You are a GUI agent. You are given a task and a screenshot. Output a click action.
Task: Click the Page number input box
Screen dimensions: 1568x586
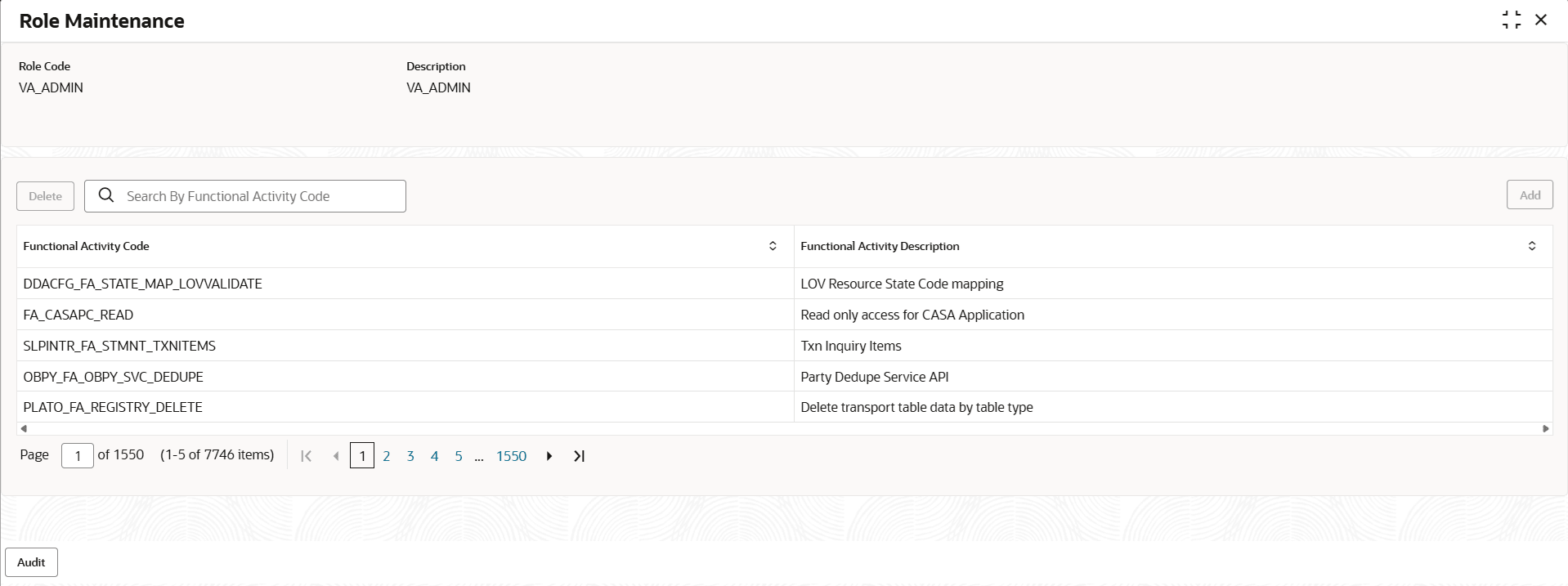(78, 455)
